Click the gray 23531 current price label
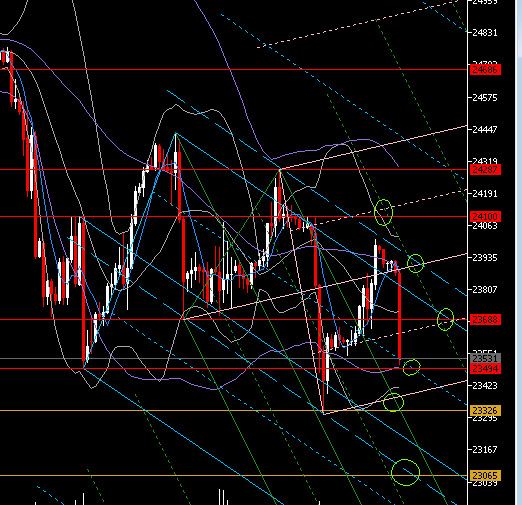The image size is (522, 505). 485,359
